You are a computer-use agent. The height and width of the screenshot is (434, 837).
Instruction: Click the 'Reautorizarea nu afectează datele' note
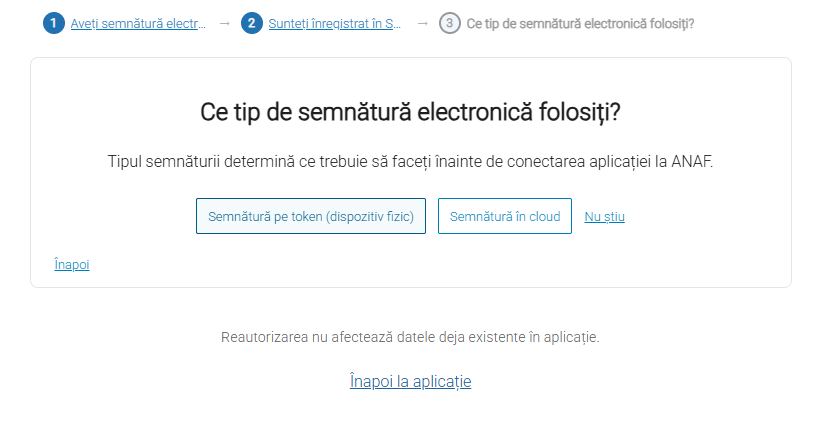pyautogui.click(x=410, y=337)
